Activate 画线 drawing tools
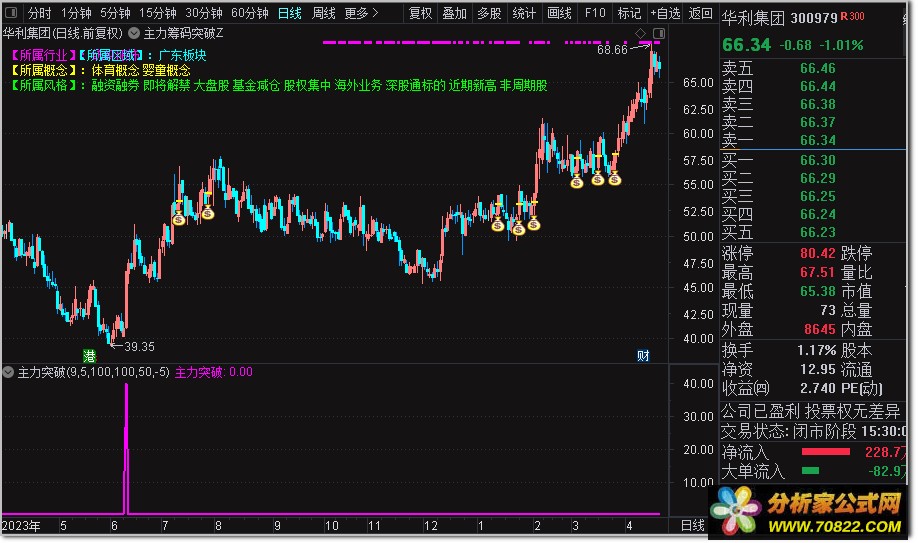This screenshot has height=543, width=918. (559, 13)
